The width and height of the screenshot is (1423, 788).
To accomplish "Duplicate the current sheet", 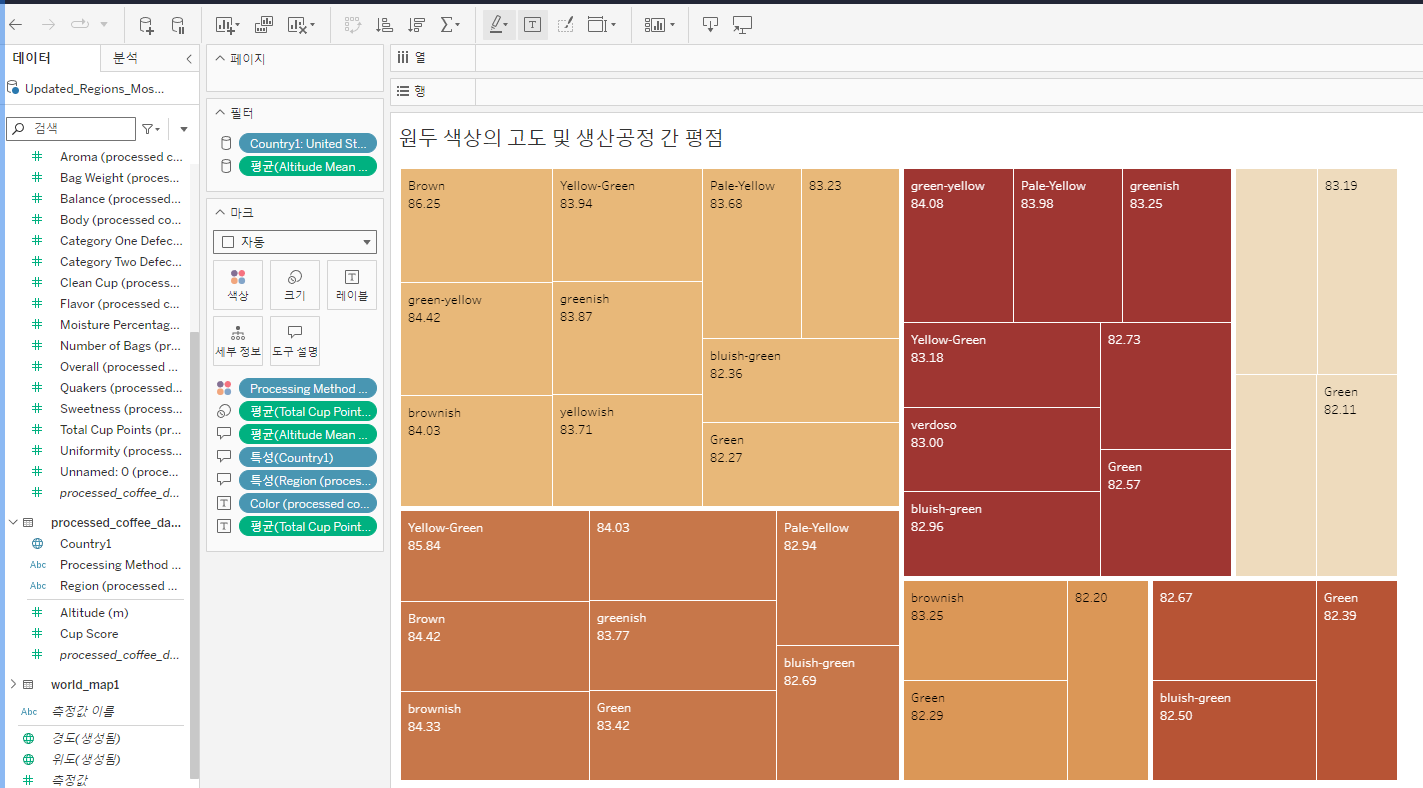I will (x=264, y=25).
